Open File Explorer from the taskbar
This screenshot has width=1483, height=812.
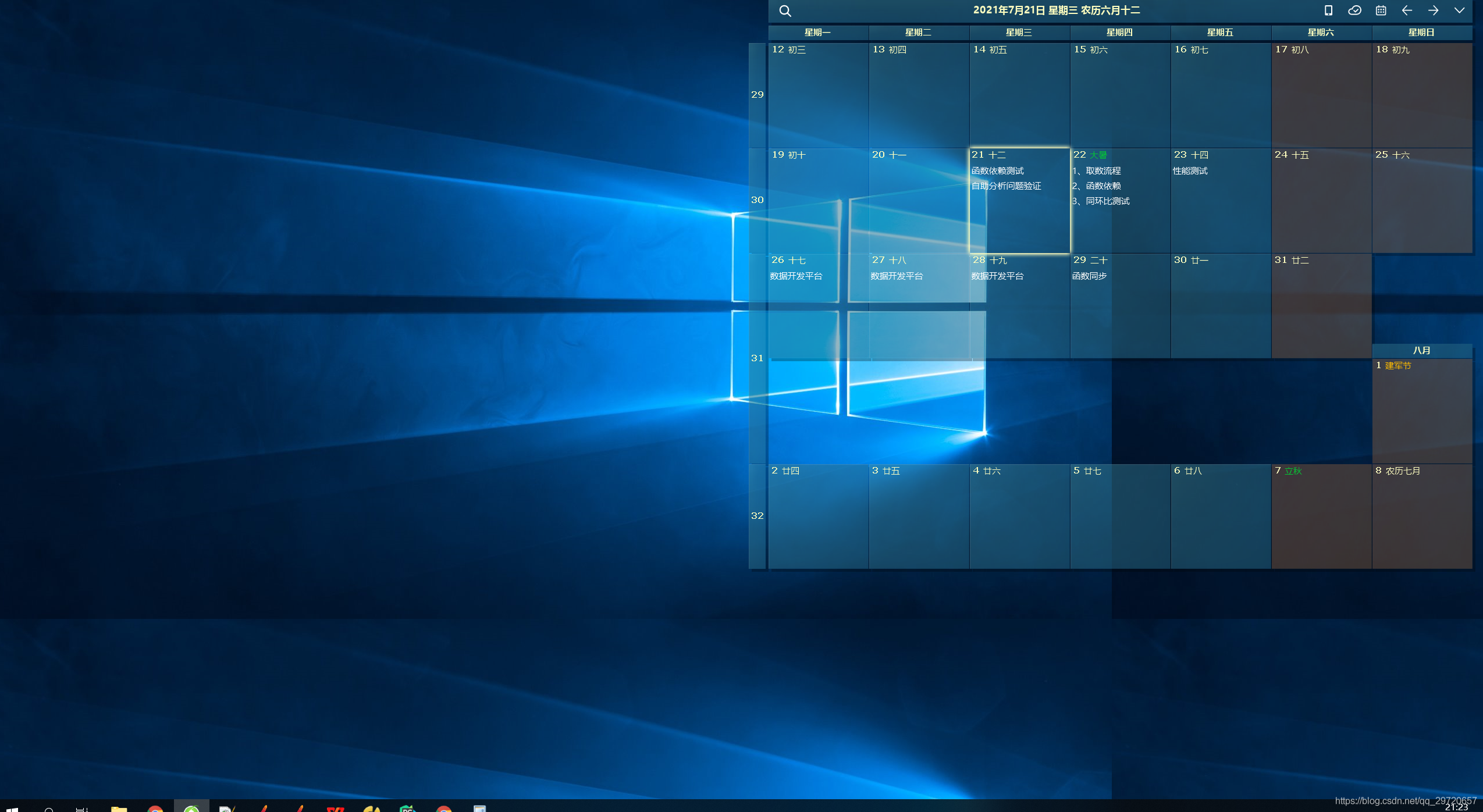119,809
